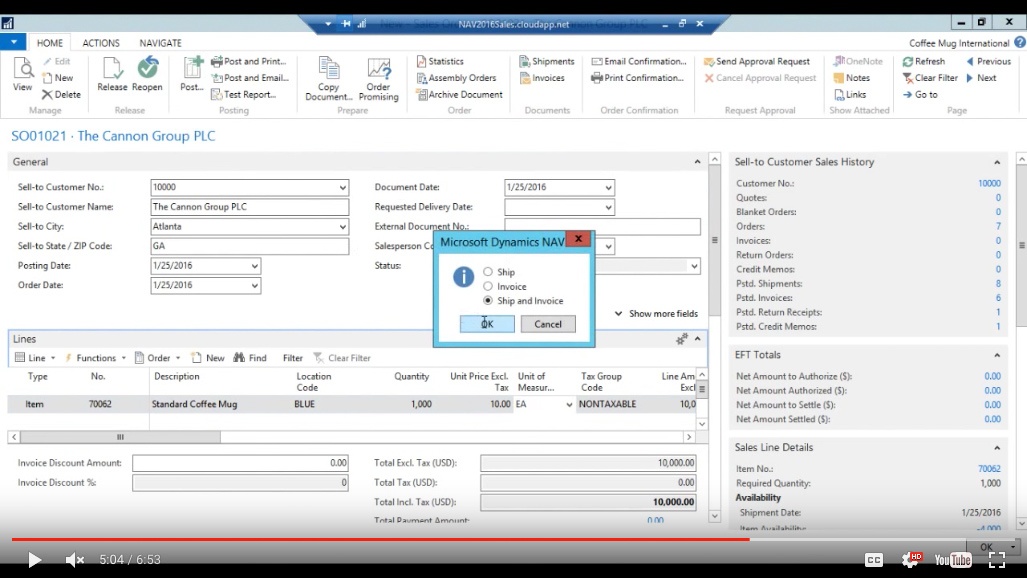Collapse the General fasttab
This screenshot has height=578, width=1027.
click(697, 162)
